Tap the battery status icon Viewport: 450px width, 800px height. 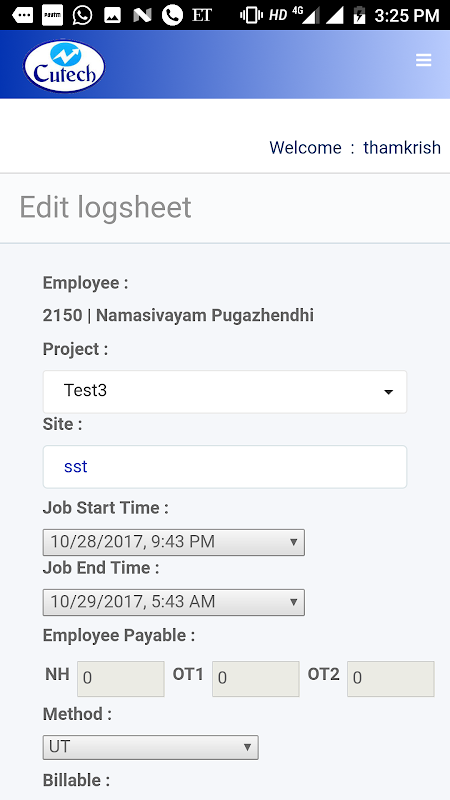pyautogui.click(x=360, y=15)
